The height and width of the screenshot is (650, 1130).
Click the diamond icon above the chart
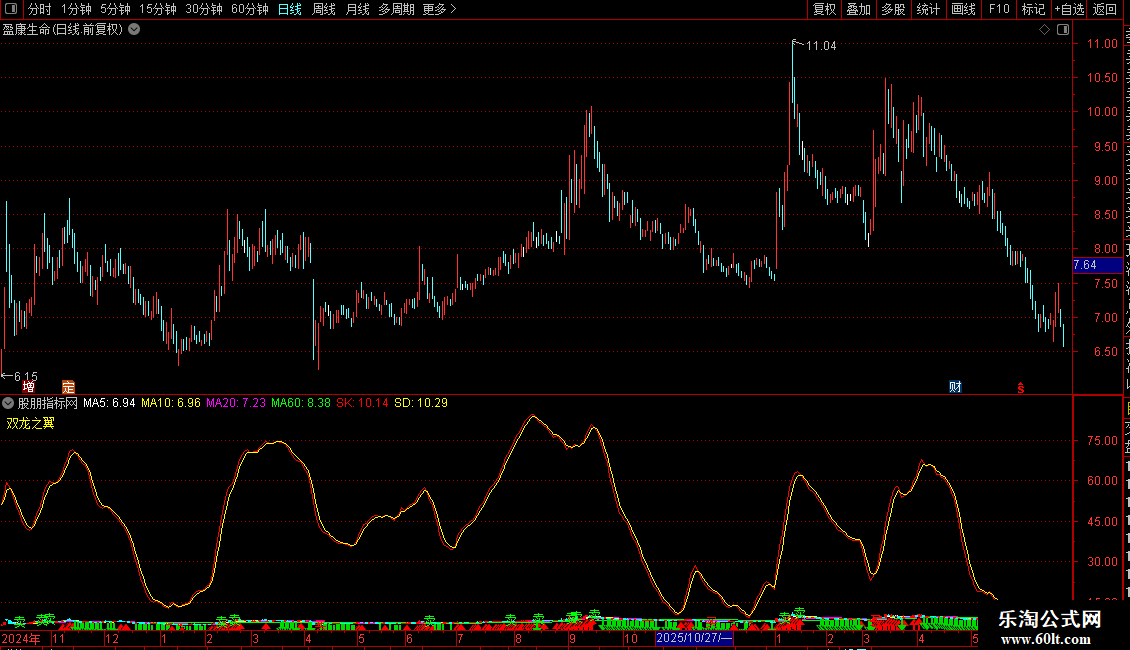(1044, 30)
